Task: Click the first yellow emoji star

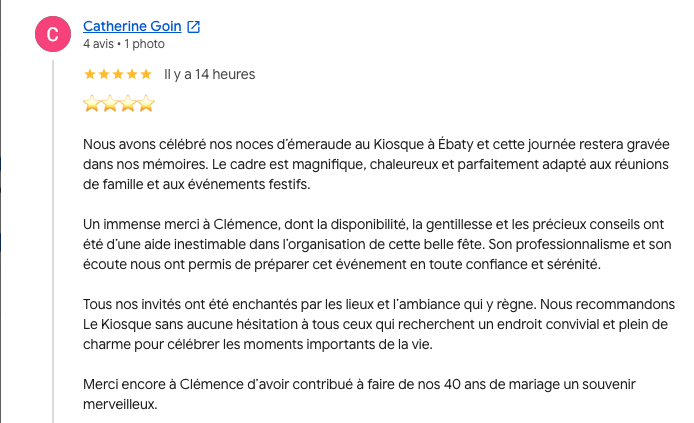Action: pos(92,104)
